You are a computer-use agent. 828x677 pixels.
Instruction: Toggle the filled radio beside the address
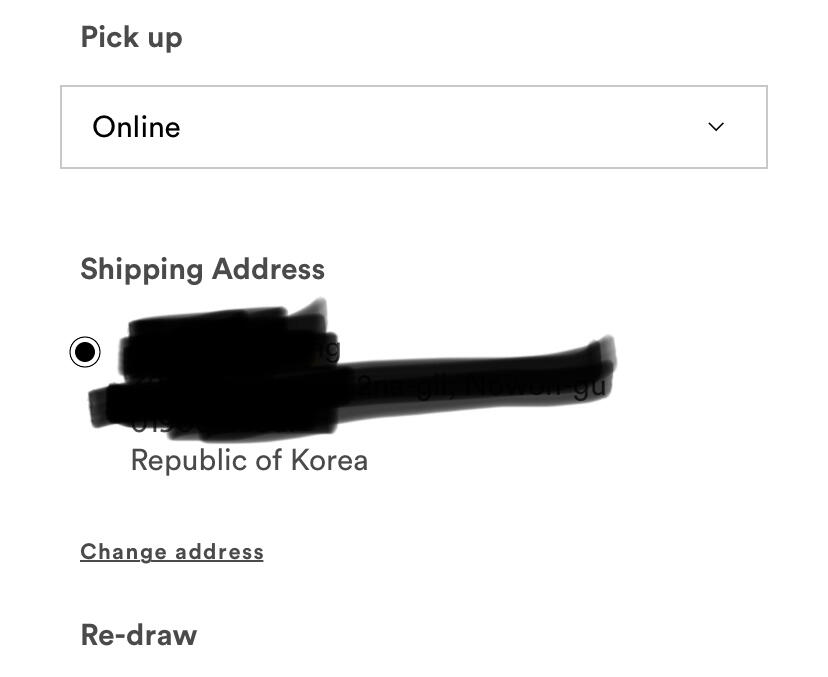pos(85,352)
